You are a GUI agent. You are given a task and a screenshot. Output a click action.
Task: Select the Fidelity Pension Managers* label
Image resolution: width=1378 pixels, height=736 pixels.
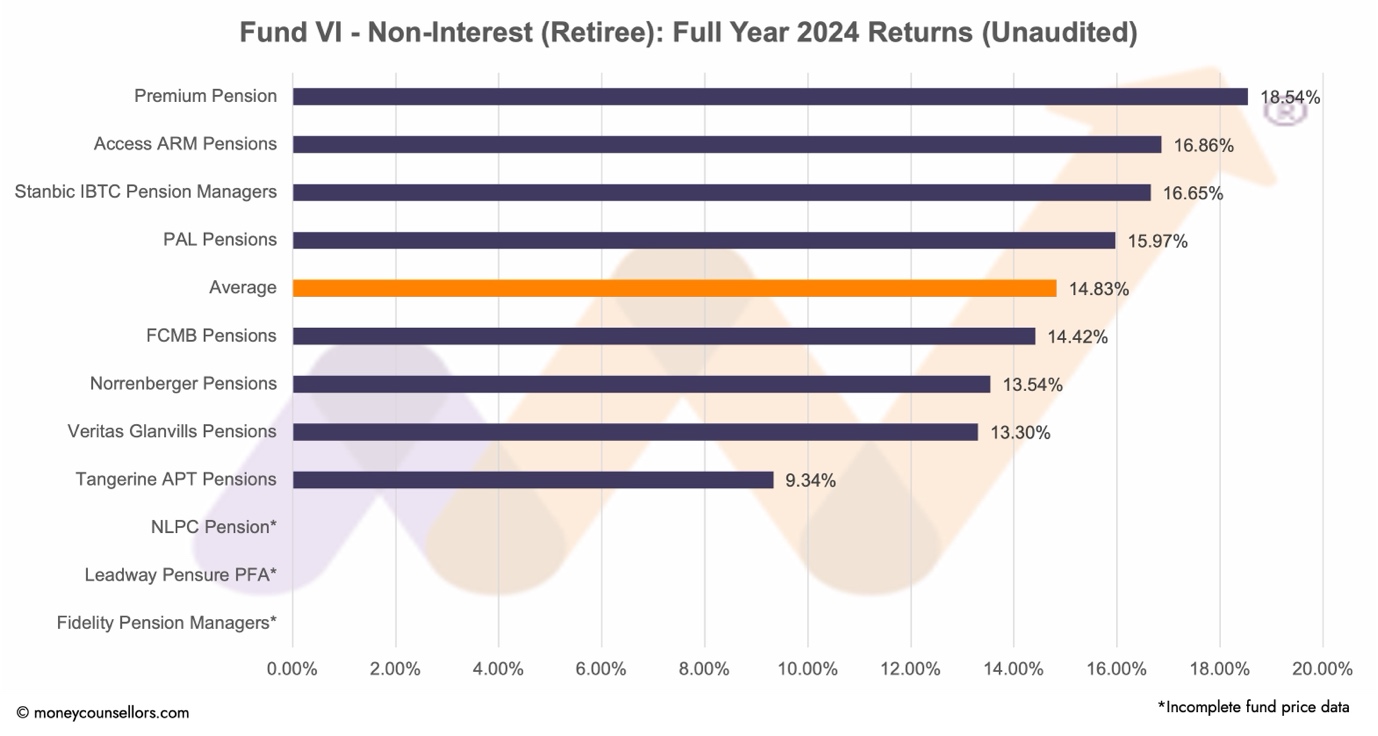click(166, 623)
